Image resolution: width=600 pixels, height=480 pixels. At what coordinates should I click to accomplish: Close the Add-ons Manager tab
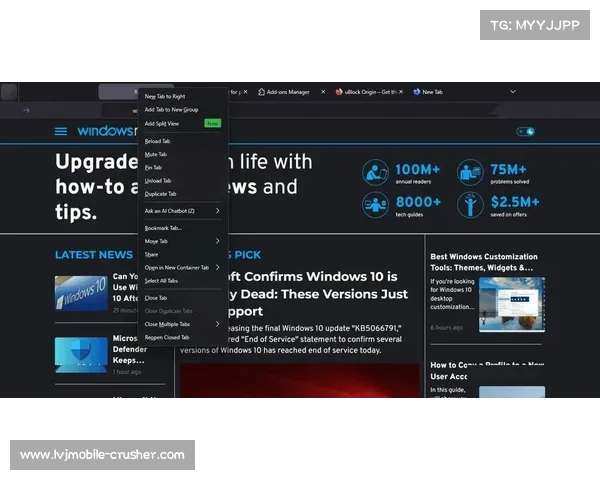point(322,92)
